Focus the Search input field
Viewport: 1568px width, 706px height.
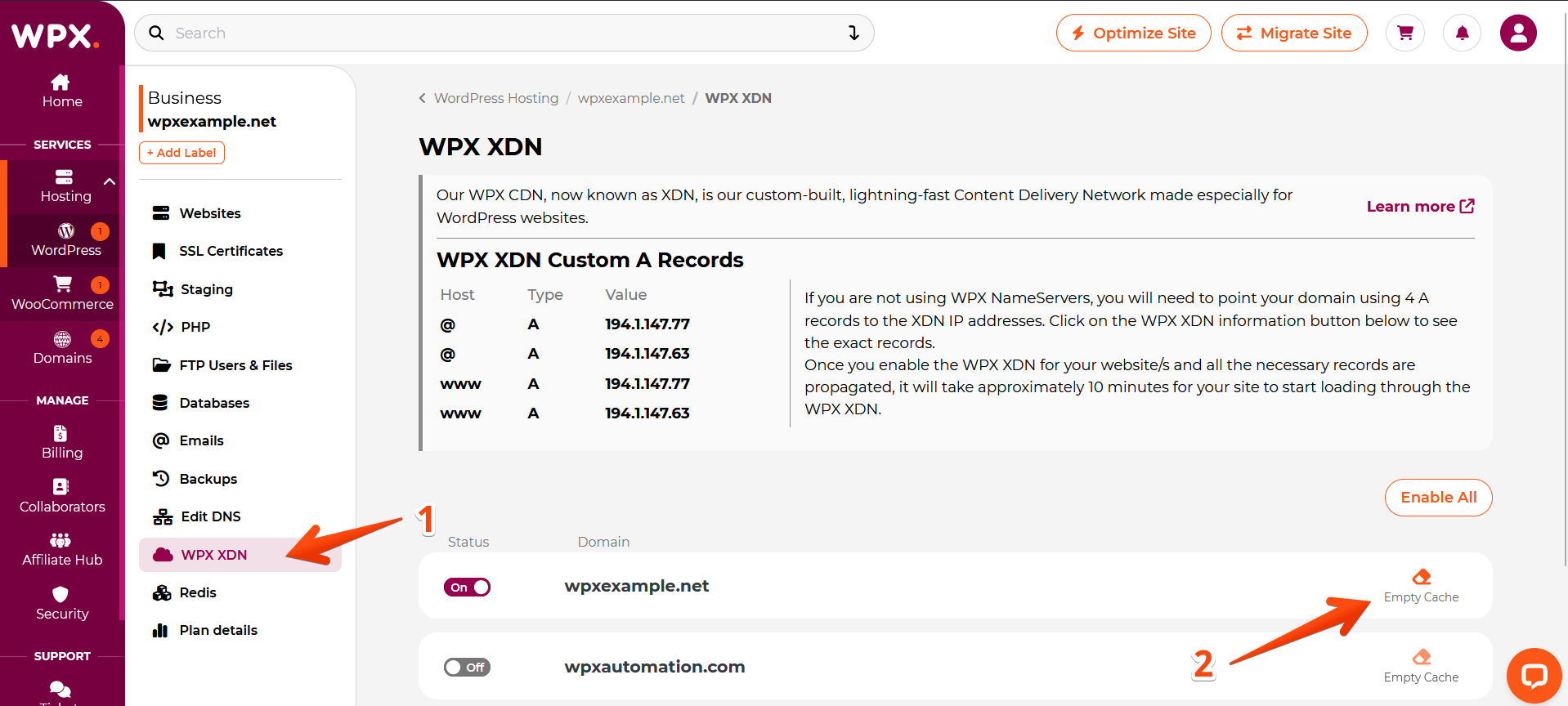pyautogui.click(x=491, y=34)
